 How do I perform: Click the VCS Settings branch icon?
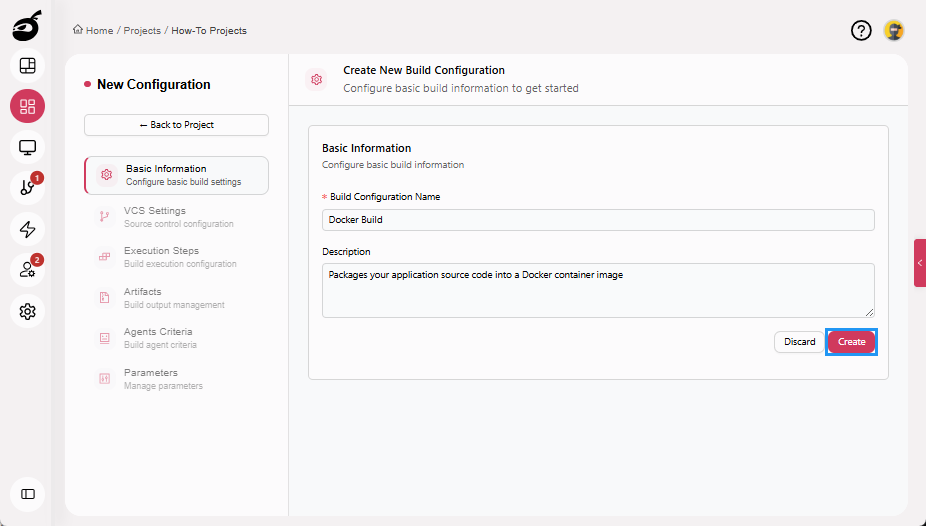[x=105, y=217]
